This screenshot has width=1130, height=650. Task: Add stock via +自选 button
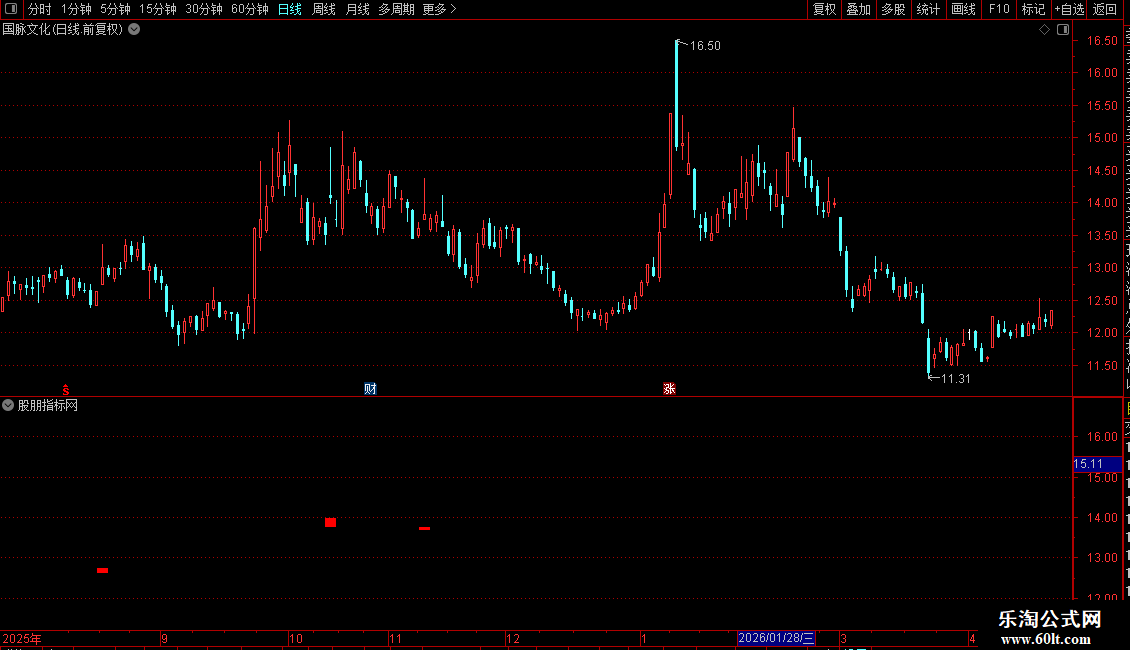pyautogui.click(x=1069, y=9)
